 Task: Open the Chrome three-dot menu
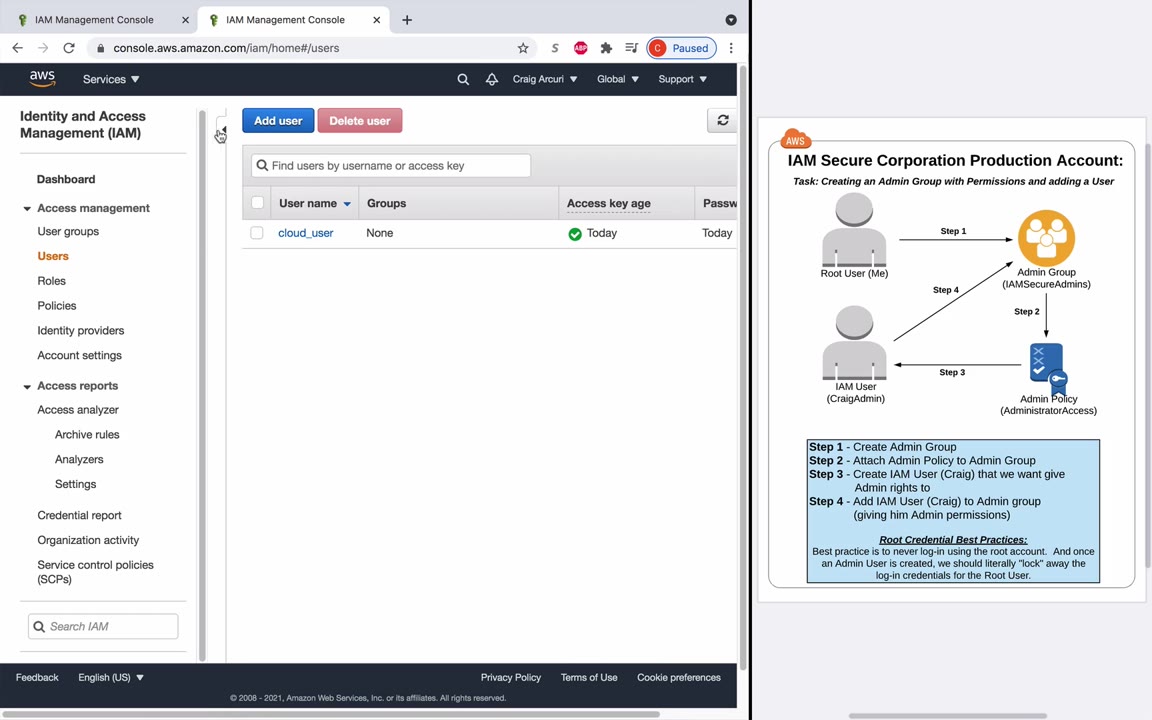731,48
